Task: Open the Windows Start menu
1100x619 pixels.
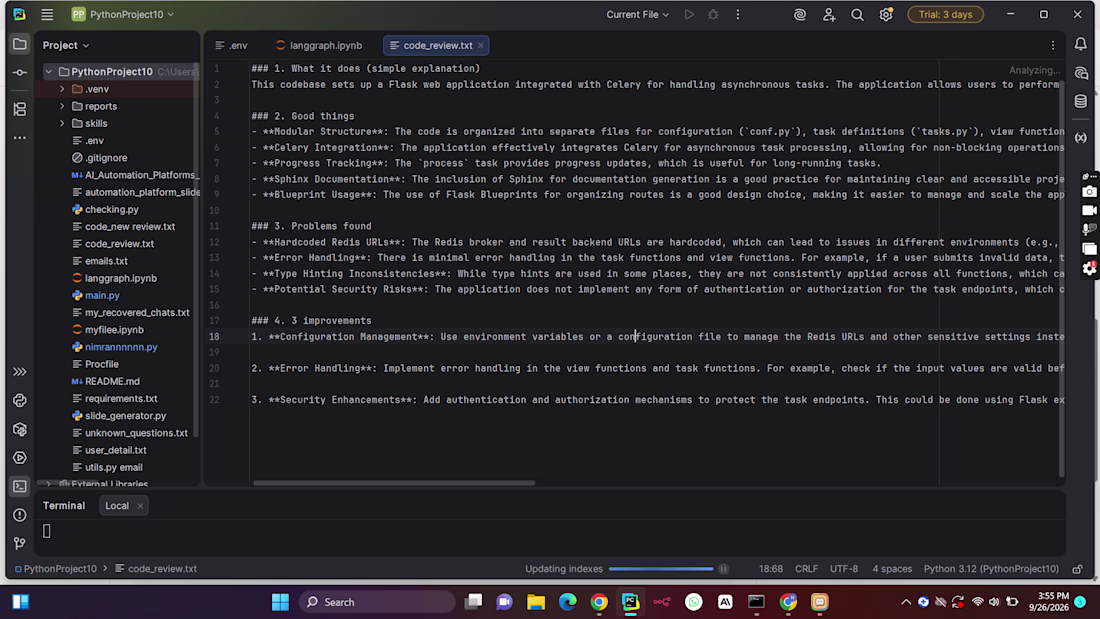Action: point(280,601)
